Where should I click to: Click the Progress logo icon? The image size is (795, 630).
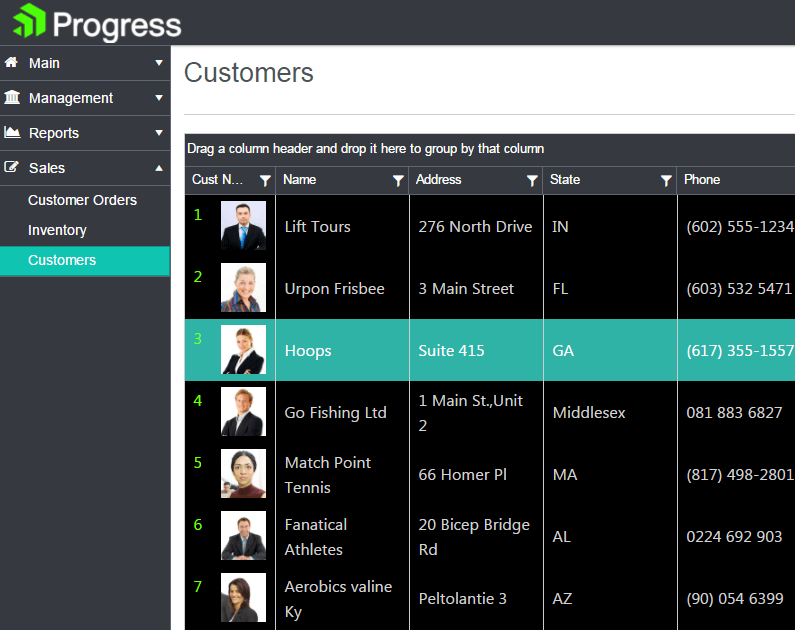click(x=29, y=22)
